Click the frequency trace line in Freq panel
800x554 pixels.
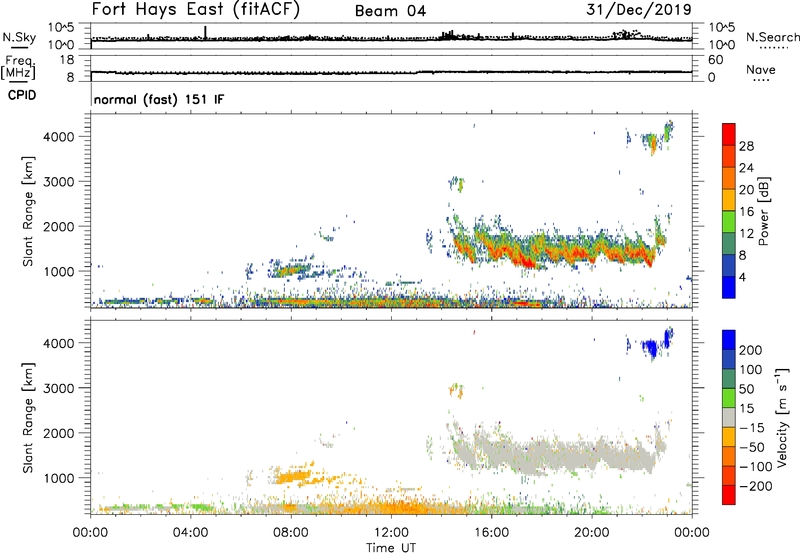click(391, 72)
